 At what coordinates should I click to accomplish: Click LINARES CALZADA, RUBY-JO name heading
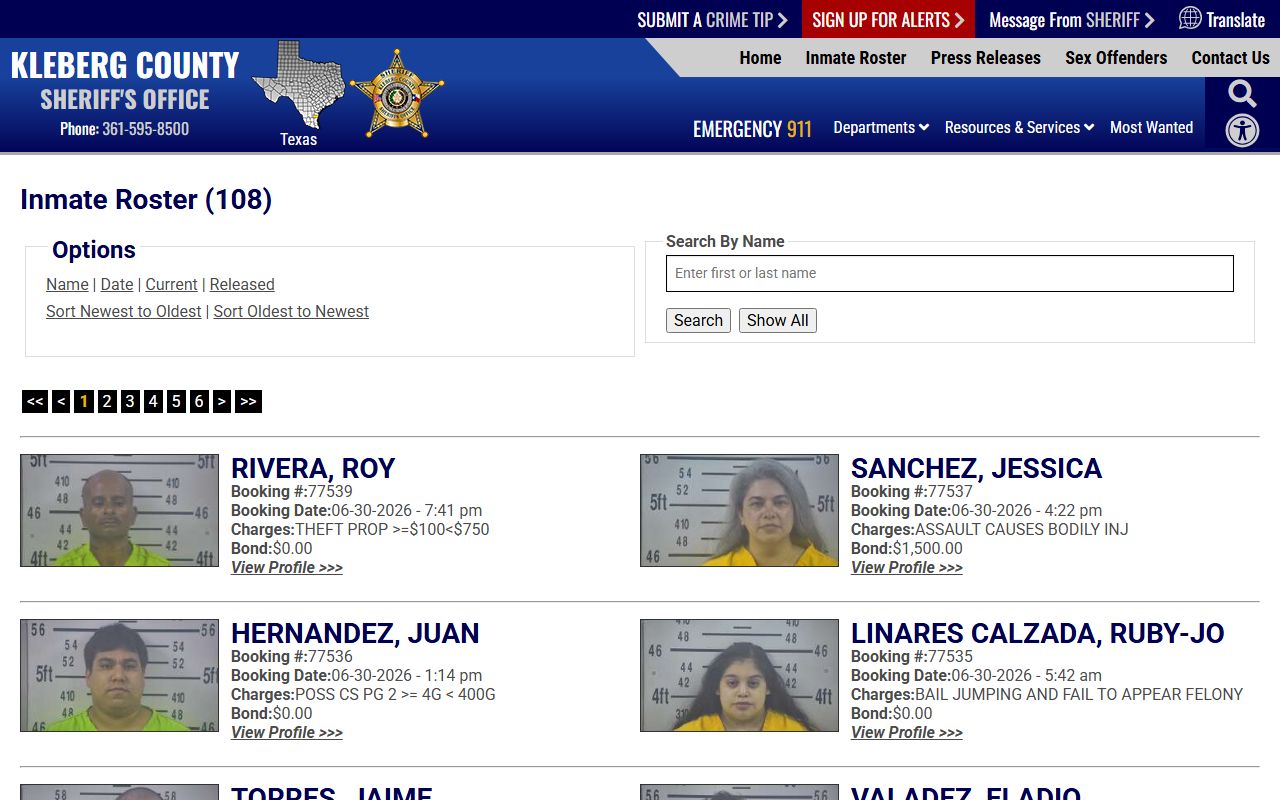coord(1038,633)
